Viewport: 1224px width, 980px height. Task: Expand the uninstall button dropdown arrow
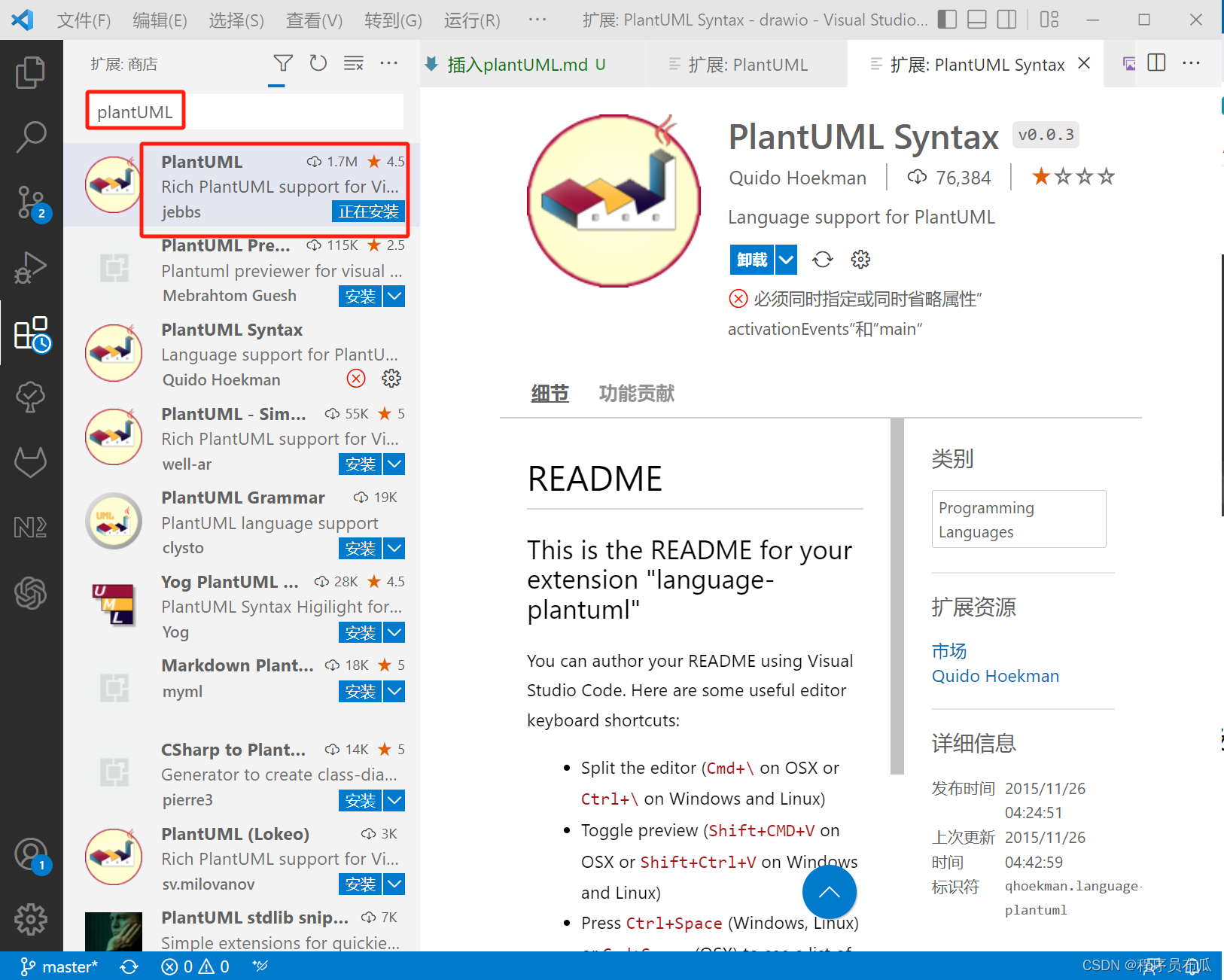pyautogui.click(x=786, y=260)
